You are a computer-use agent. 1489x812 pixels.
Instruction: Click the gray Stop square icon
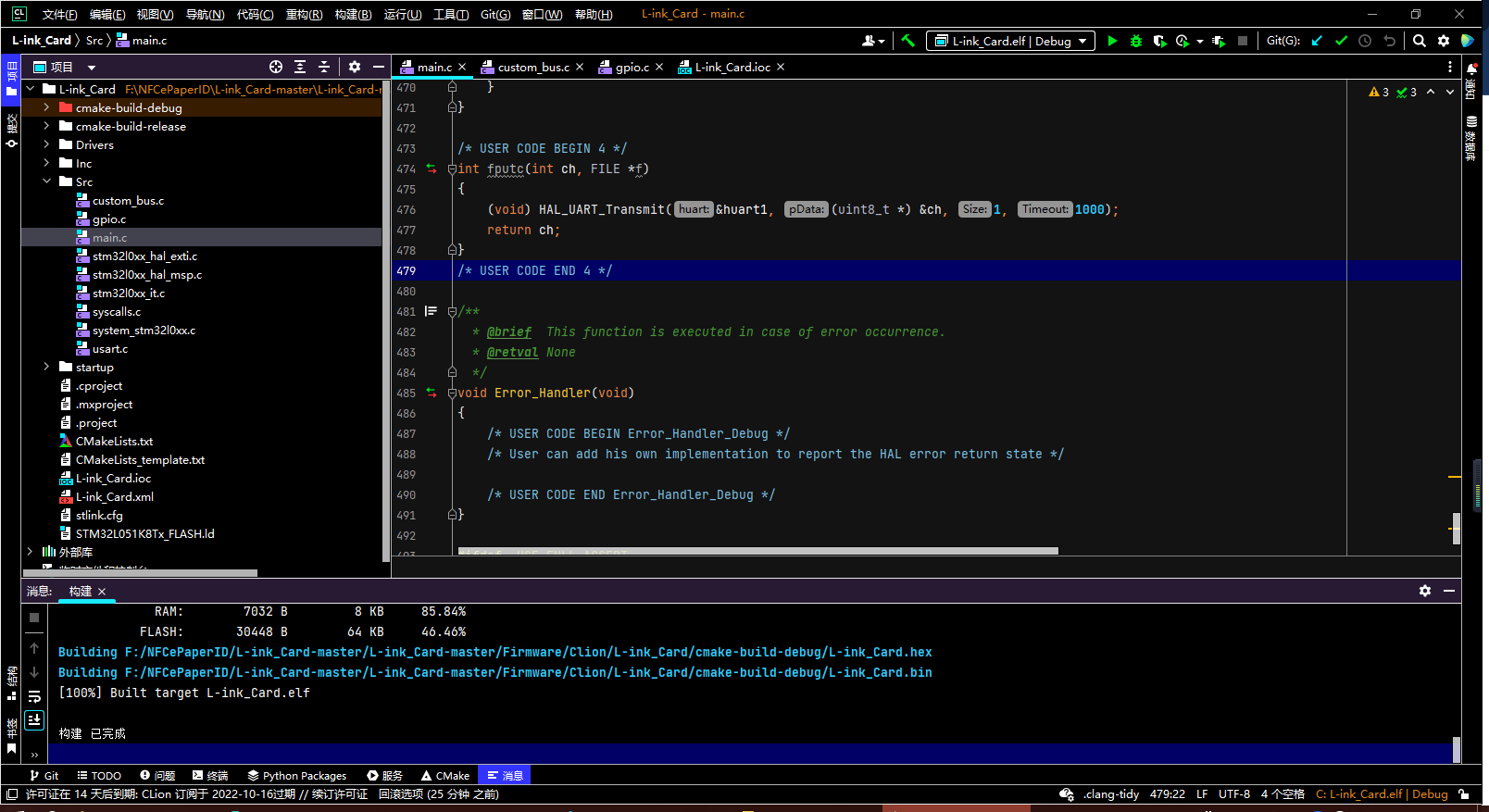tap(1243, 41)
